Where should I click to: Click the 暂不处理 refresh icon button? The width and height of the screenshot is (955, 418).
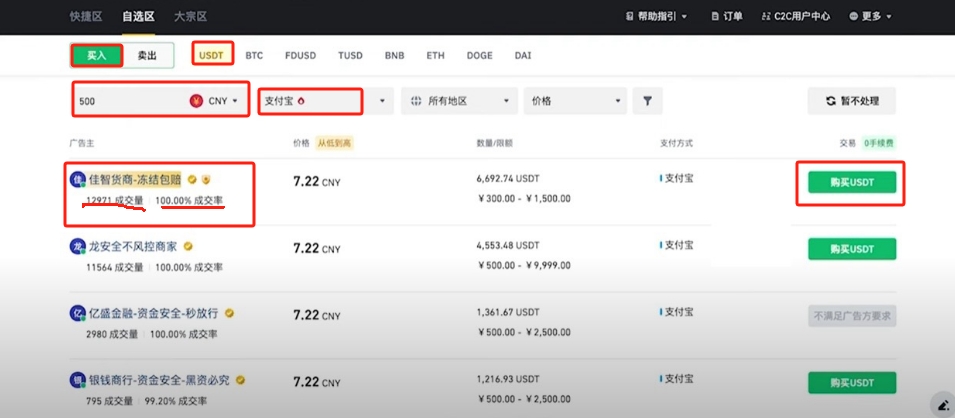point(851,101)
